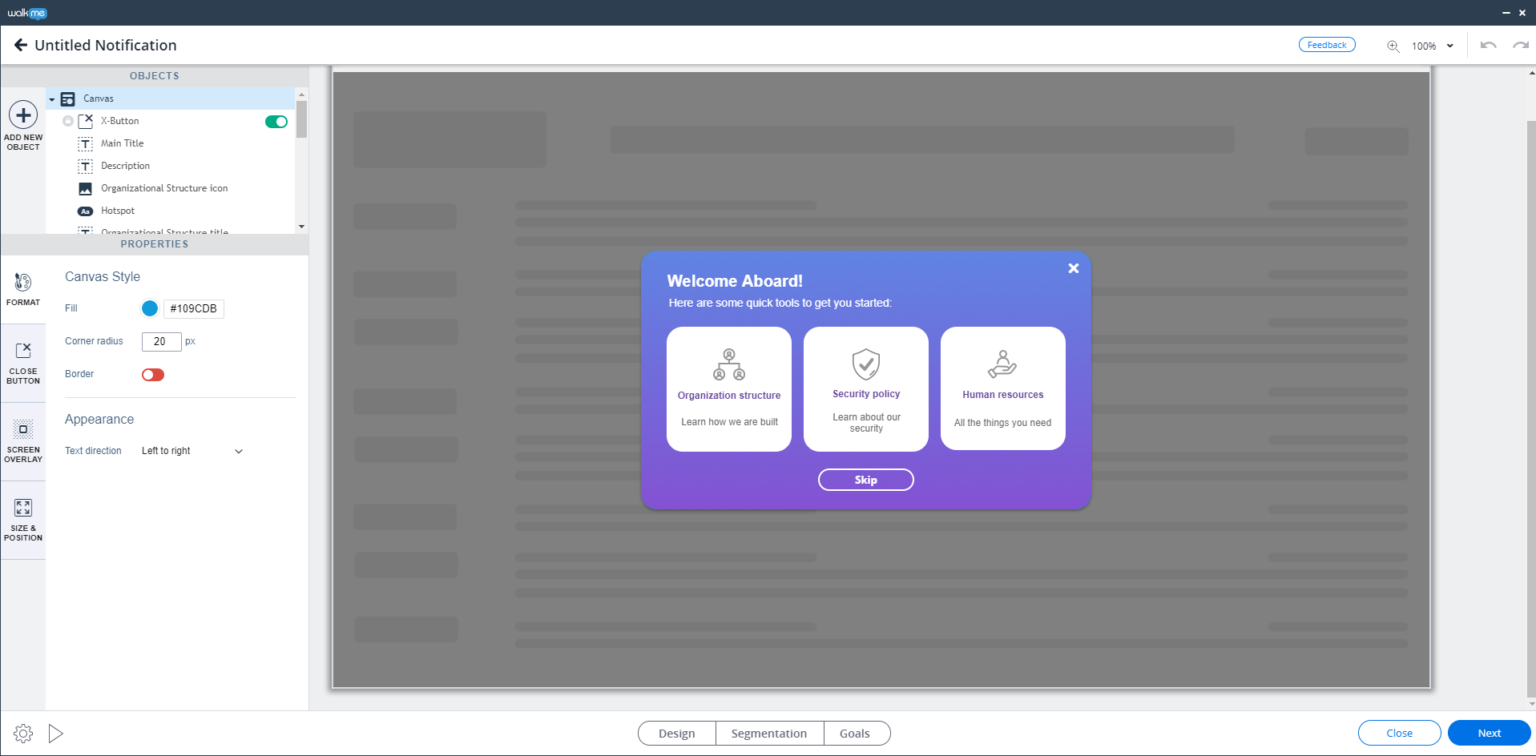Click the preview play icon

coord(55,733)
